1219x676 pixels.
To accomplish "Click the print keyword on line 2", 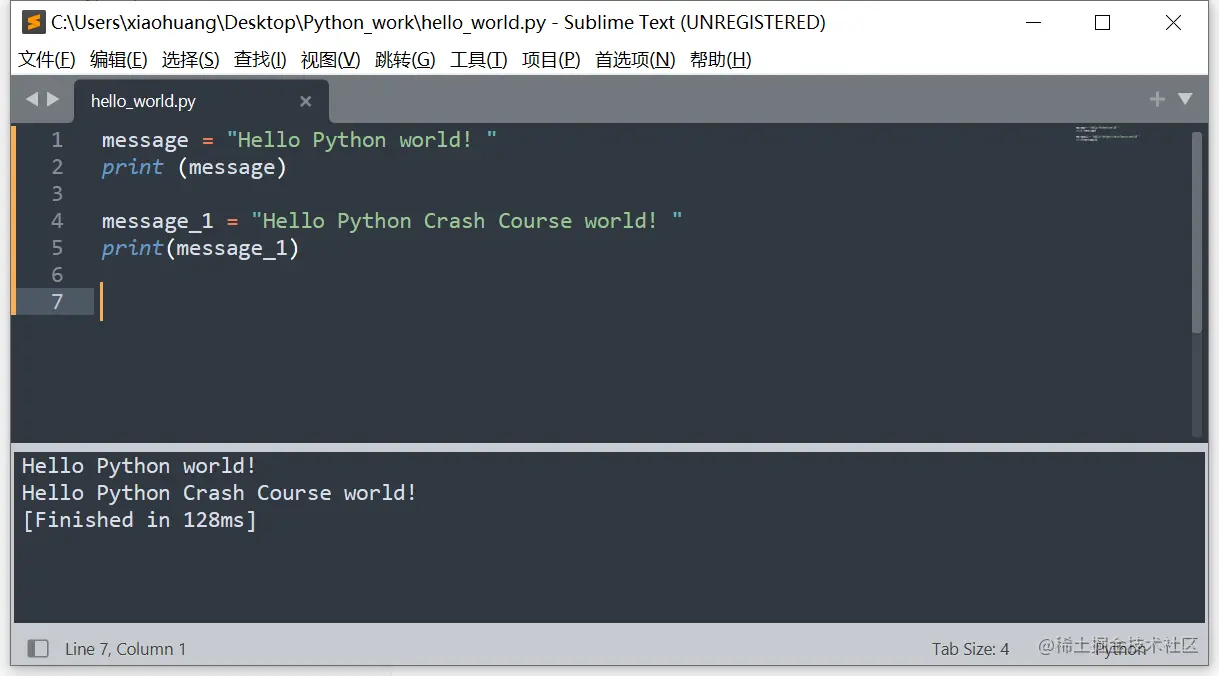I will [x=132, y=167].
